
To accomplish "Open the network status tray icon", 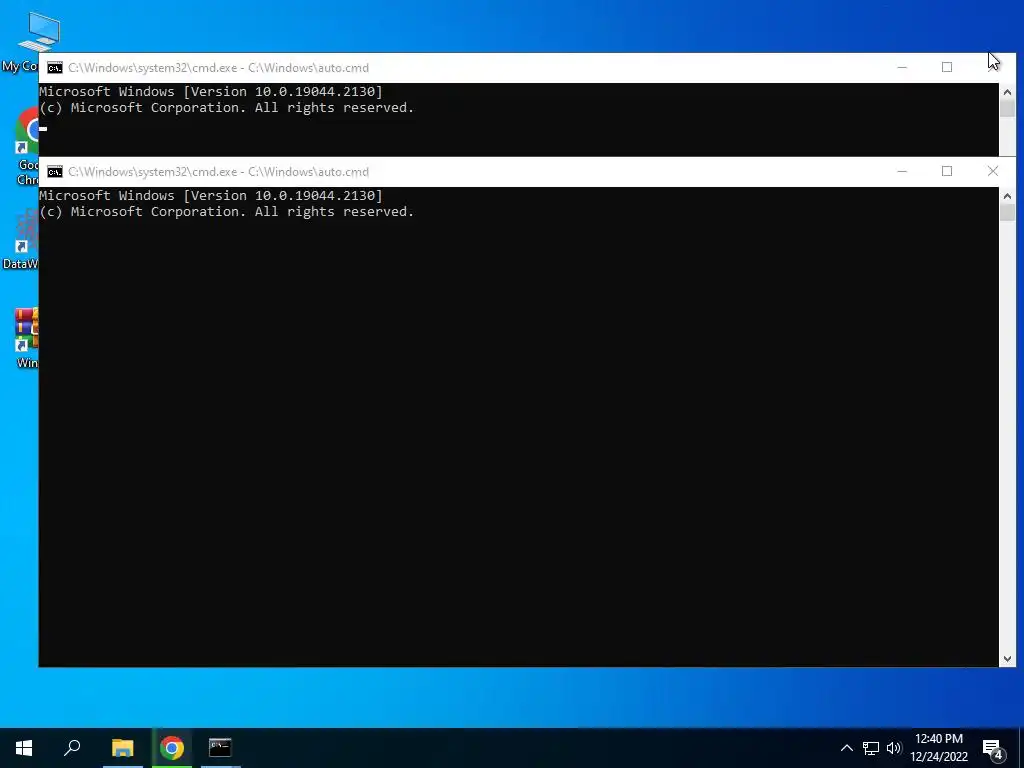I will click(871, 748).
